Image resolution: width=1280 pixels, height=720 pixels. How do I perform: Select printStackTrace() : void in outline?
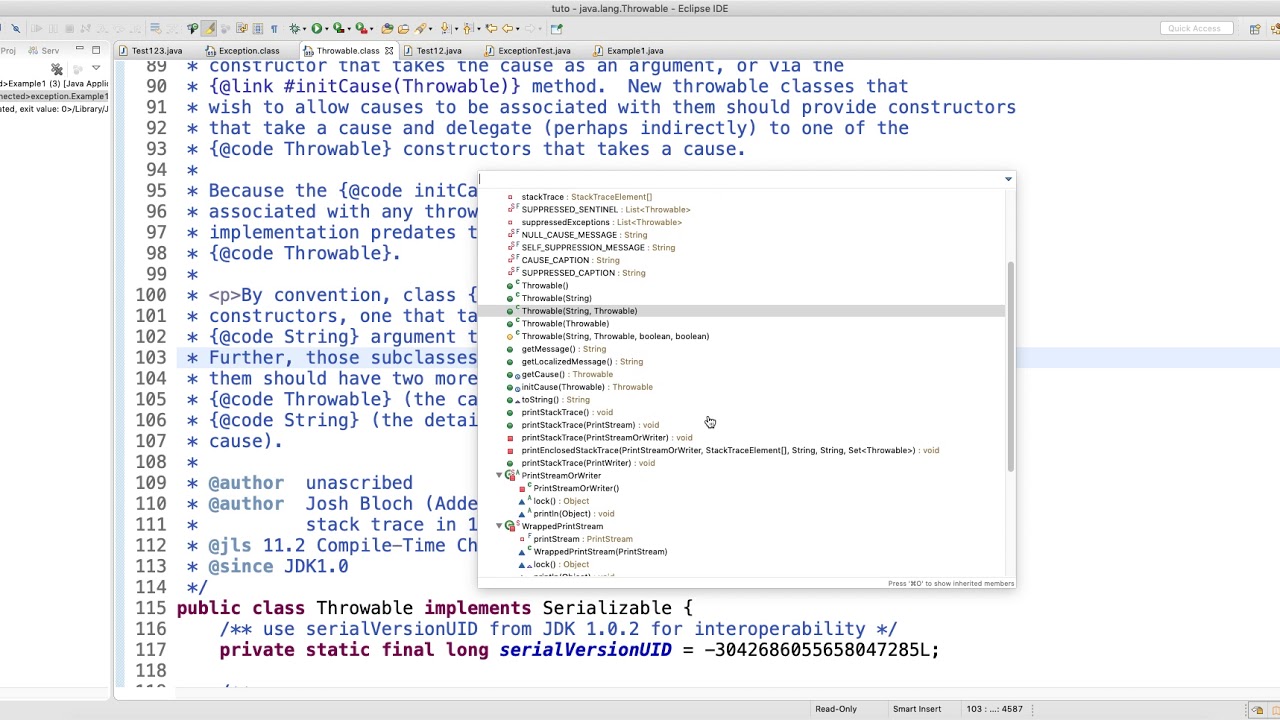coord(567,412)
